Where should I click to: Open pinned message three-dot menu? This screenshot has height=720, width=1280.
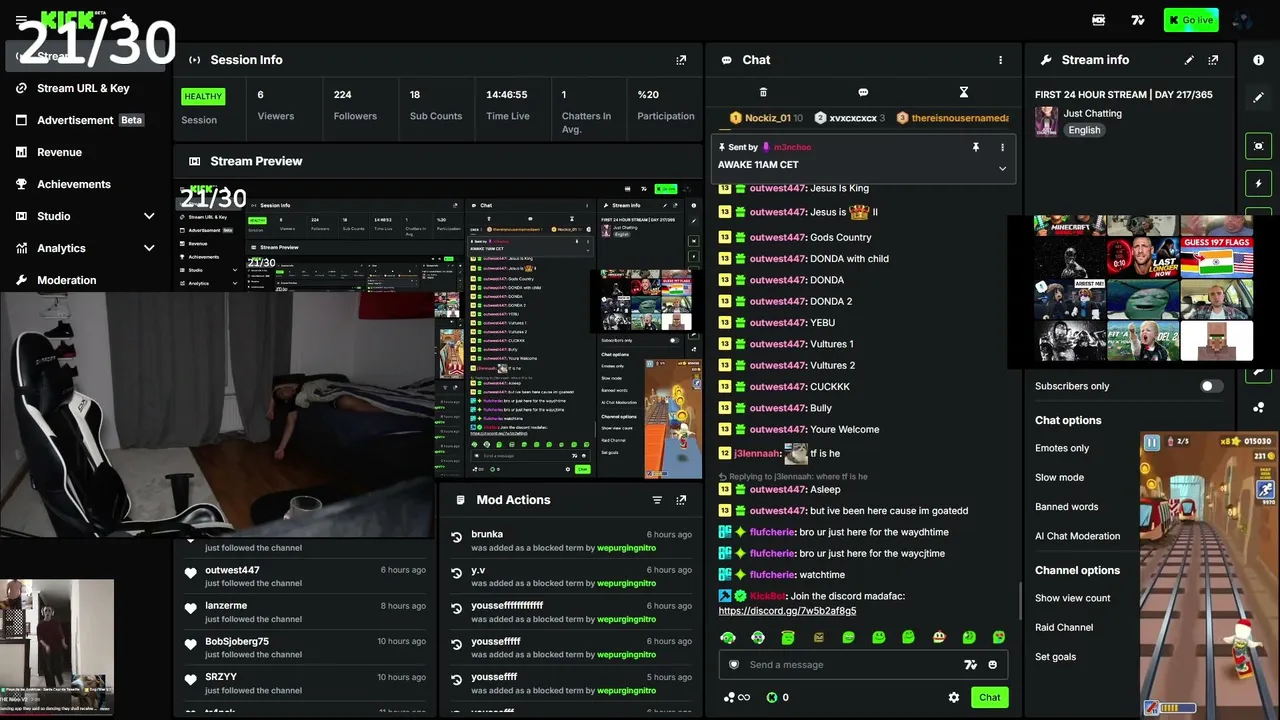click(x=1002, y=147)
